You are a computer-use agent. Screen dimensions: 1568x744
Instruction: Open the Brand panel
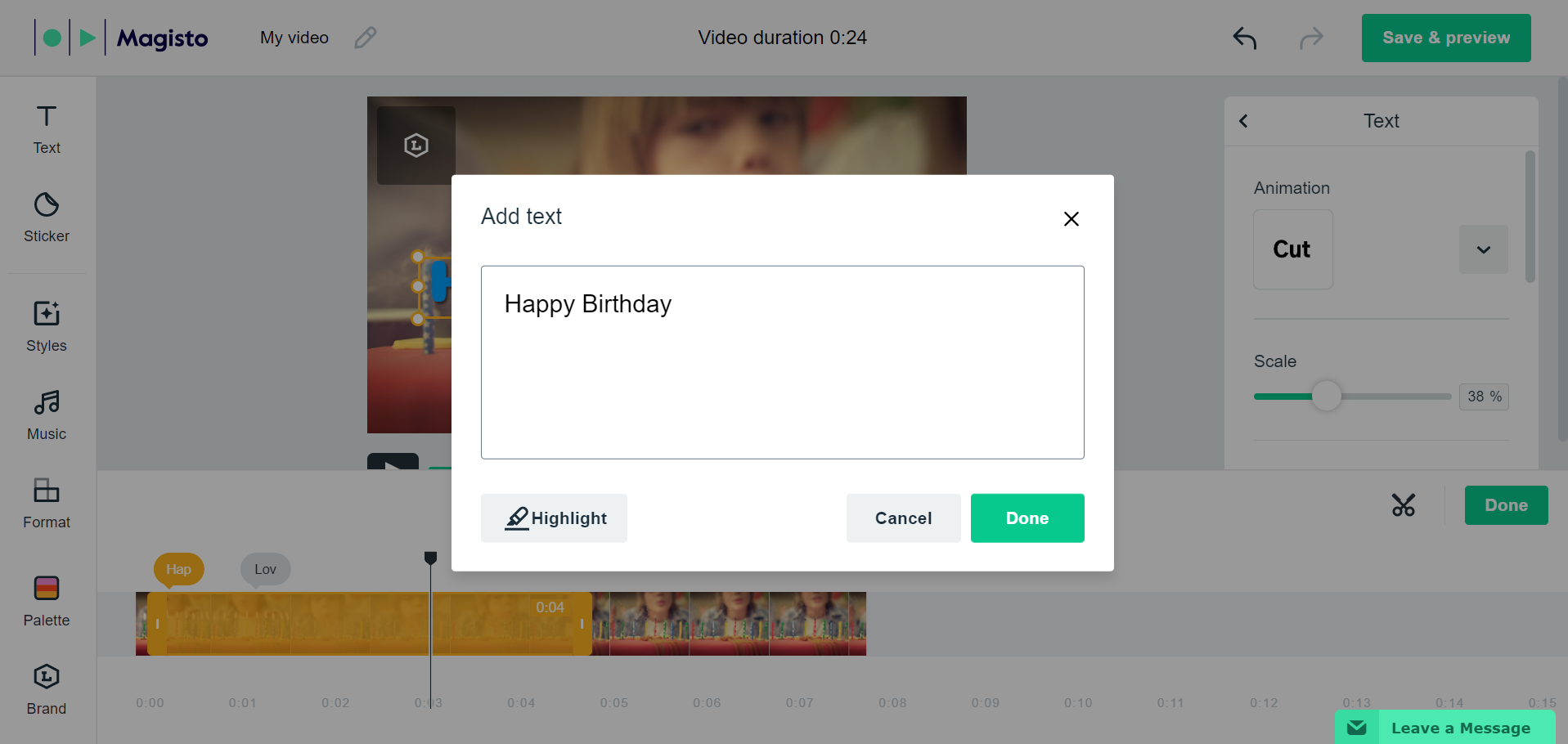pyautogui.click(x=47, y=690)
